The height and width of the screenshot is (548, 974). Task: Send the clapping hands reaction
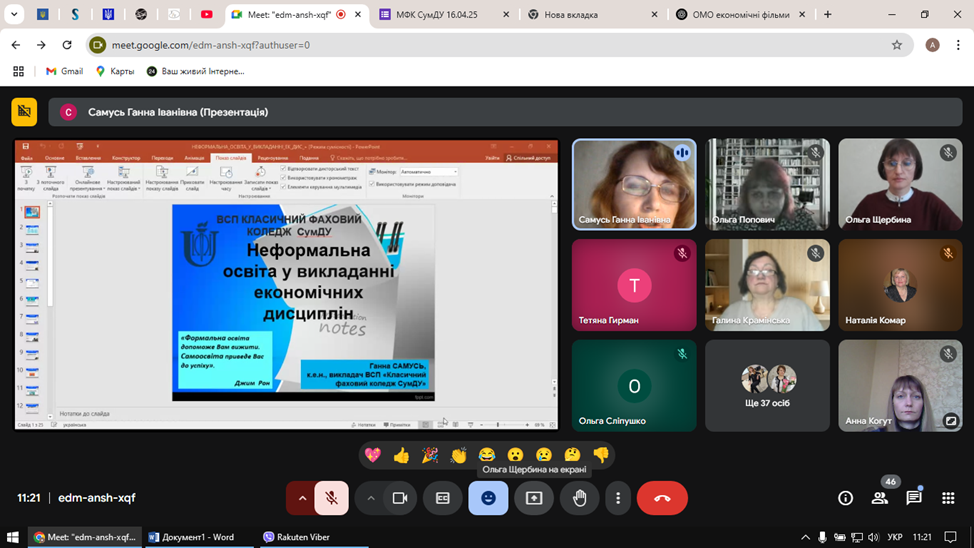click(458, 456)
